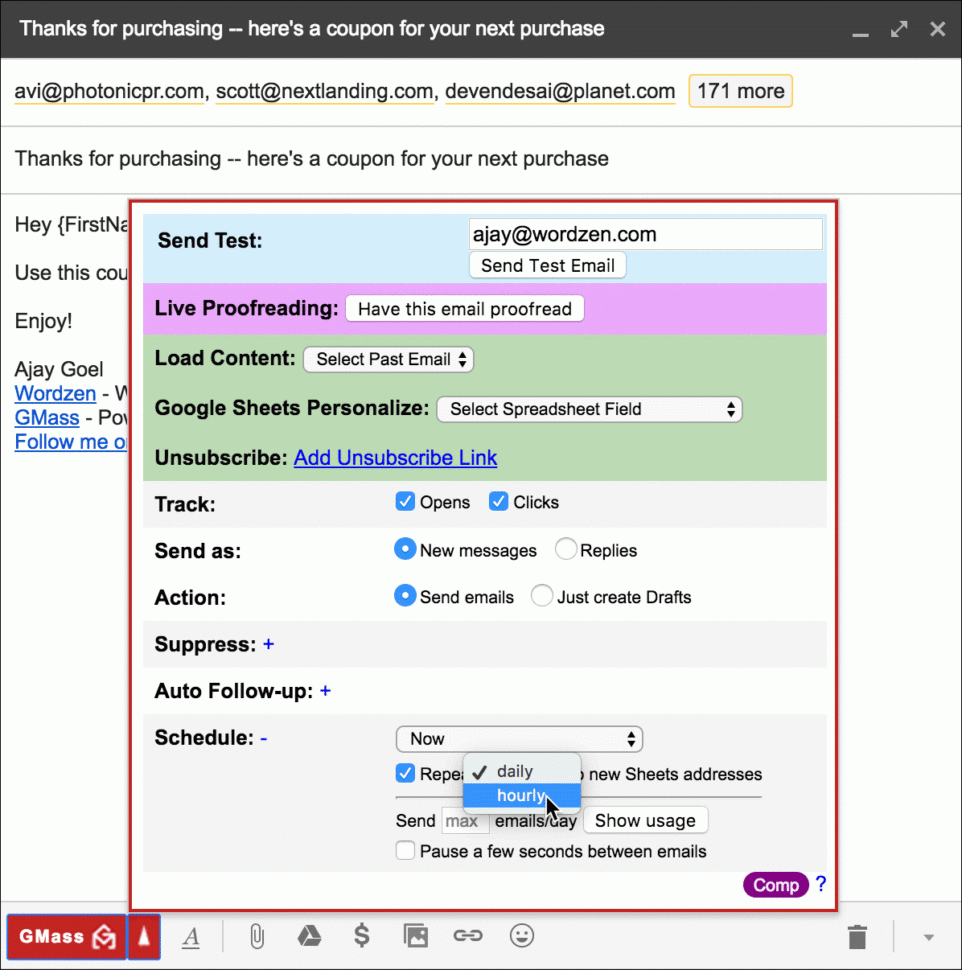Screen dimensions: 962x970
Task: Attach a file using the paperclip icon
Action: [255, 936]
